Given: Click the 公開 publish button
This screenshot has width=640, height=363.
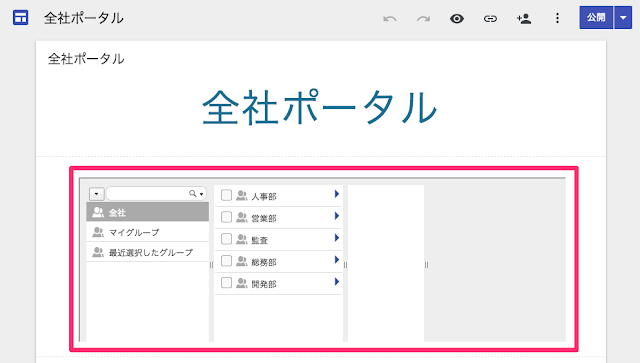Looking at the screenshot, I should click(x=596, y=17).
